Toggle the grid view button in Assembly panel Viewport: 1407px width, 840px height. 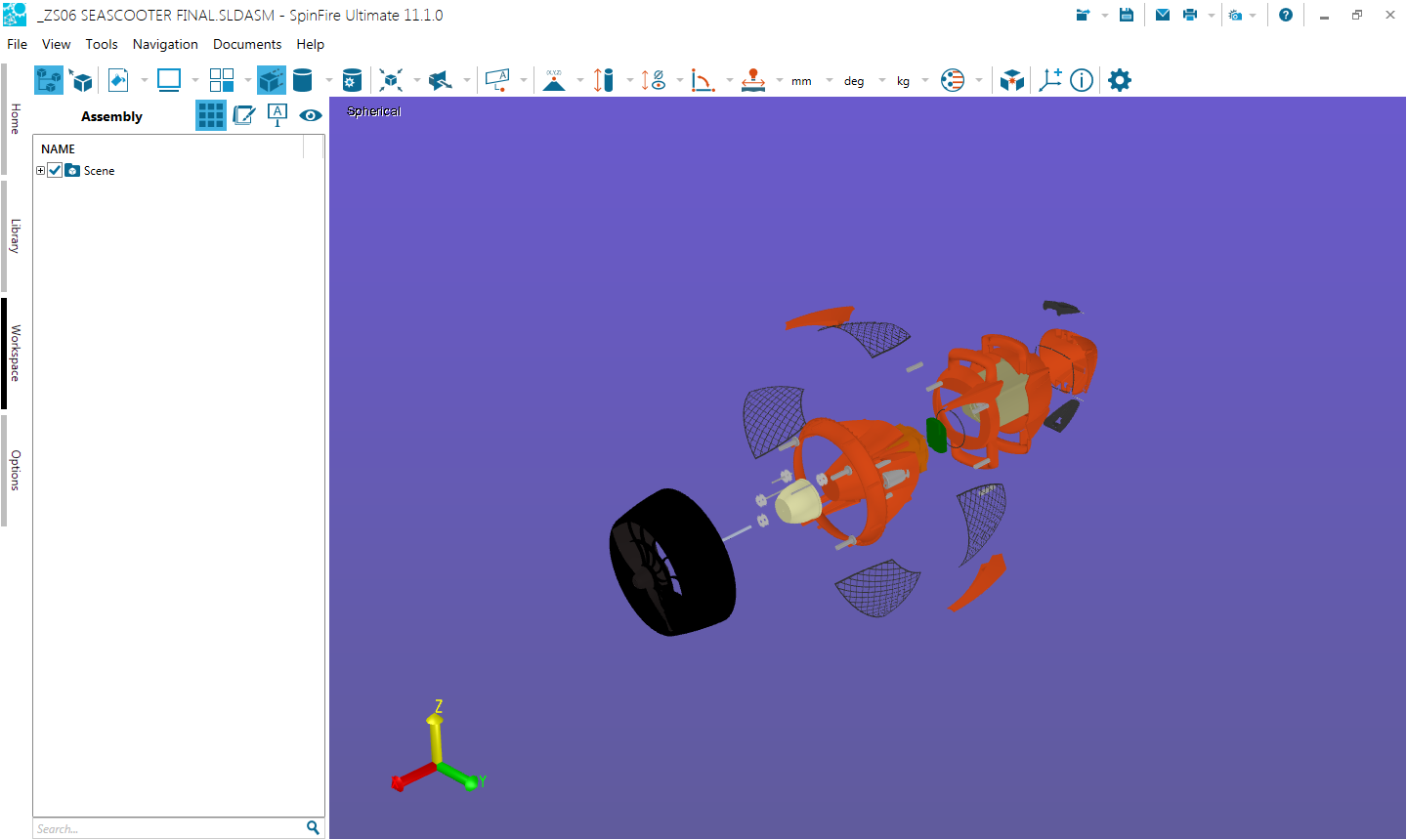[x=211, y=115]
